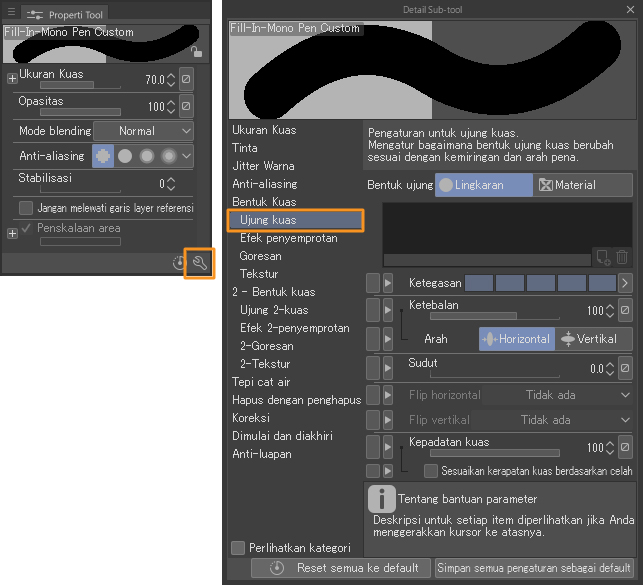The image size is (643, 585).
Task: Click the dynamics button beside Ketebalan
Action: coord(624,311)
